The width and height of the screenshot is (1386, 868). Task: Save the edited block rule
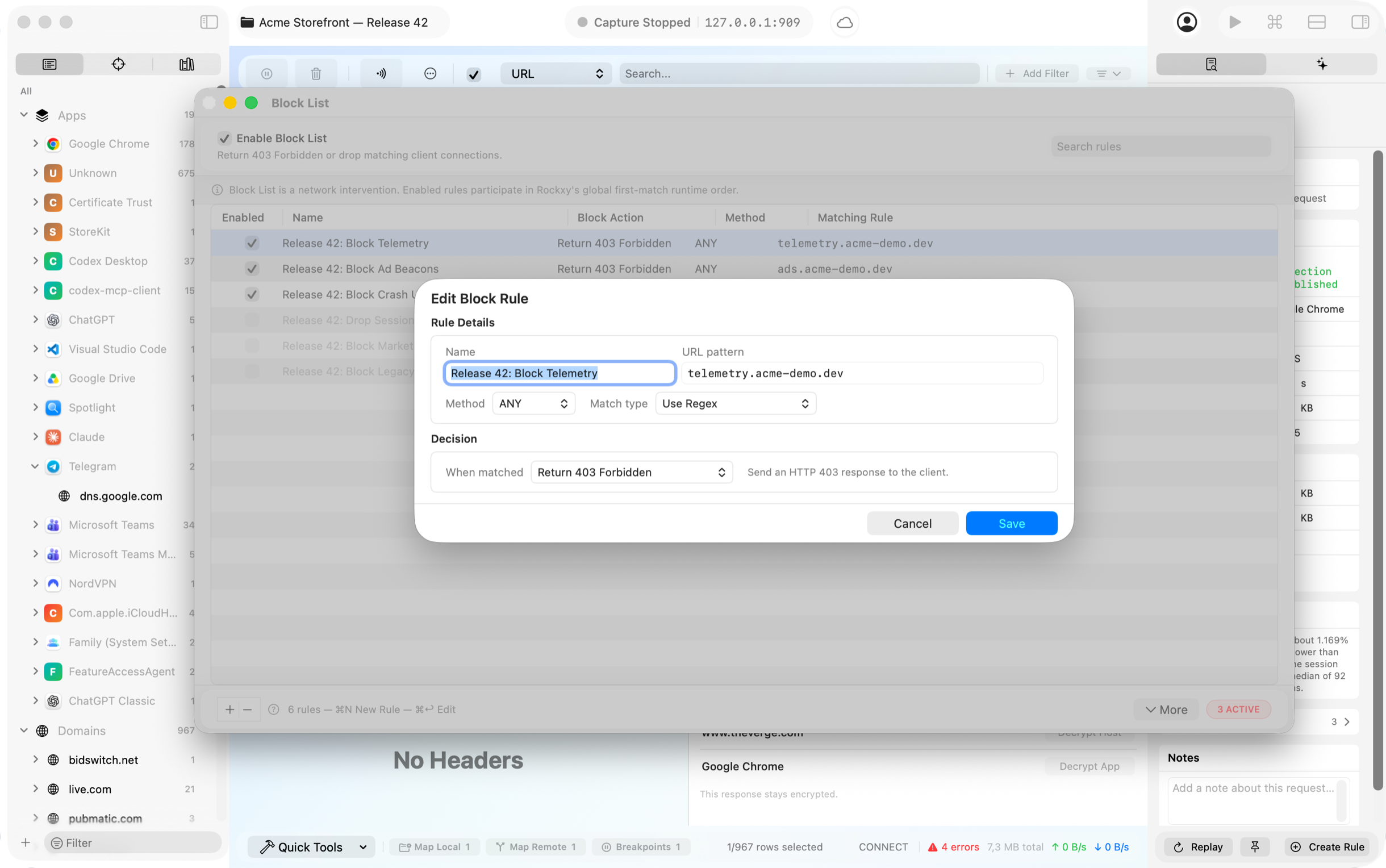coord(1011,523)
